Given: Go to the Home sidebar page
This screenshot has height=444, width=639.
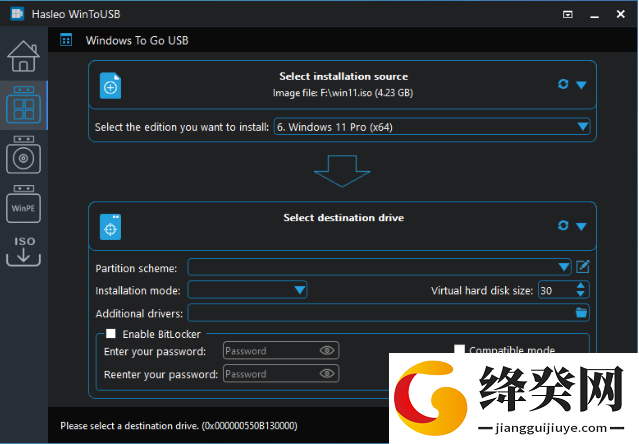Looking at the screenshot, I should click(23, 56).
